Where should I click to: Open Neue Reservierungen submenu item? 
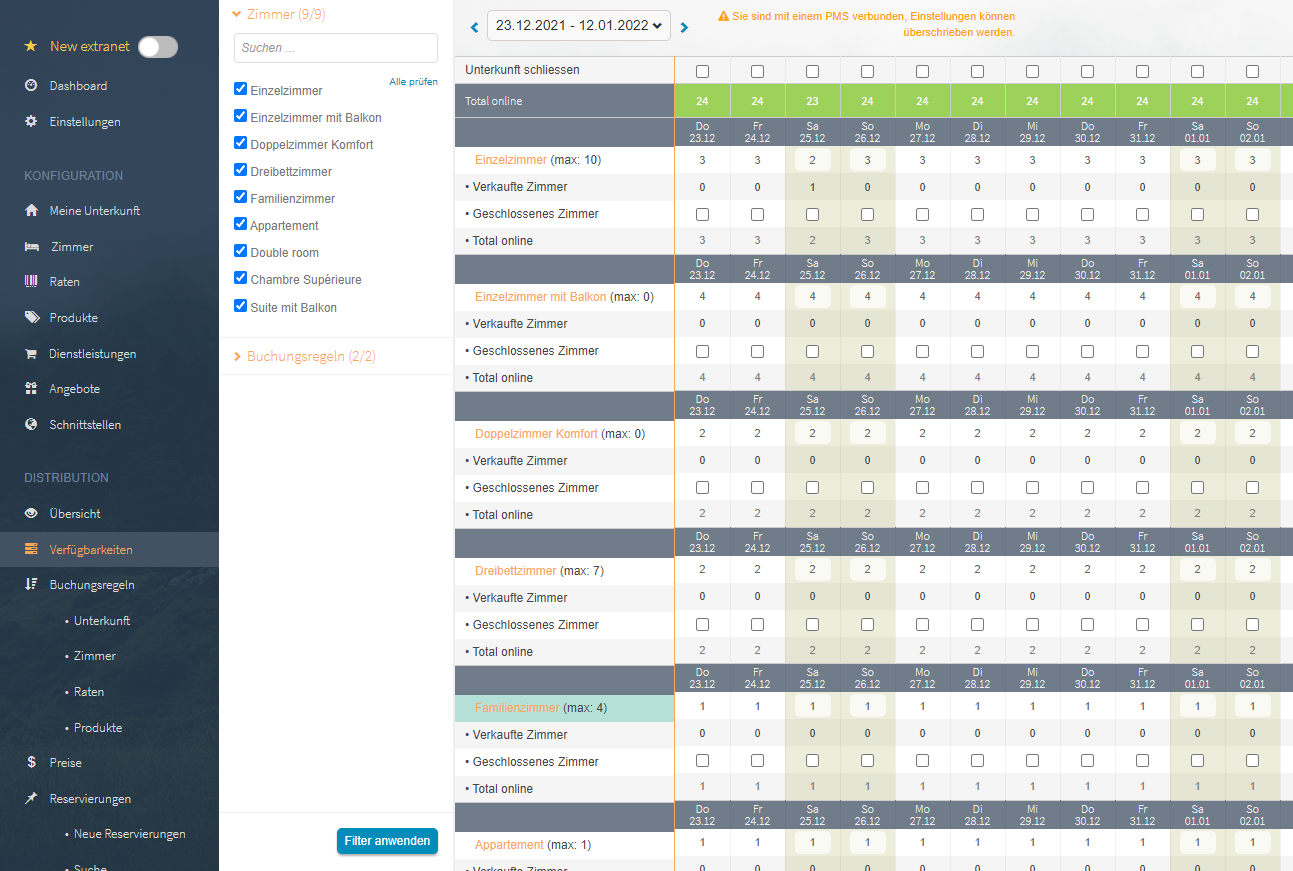click(x=130, y=834)
